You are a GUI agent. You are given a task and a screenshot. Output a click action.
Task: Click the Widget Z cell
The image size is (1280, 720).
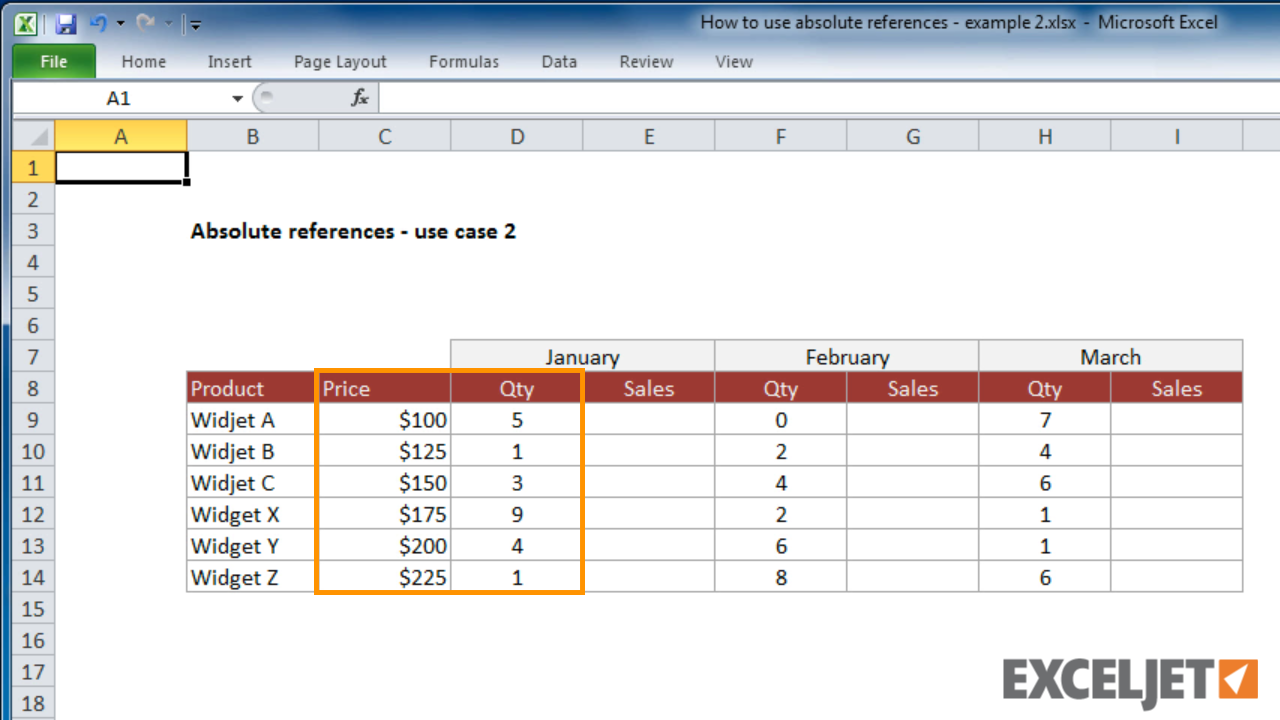pos(253,577)
